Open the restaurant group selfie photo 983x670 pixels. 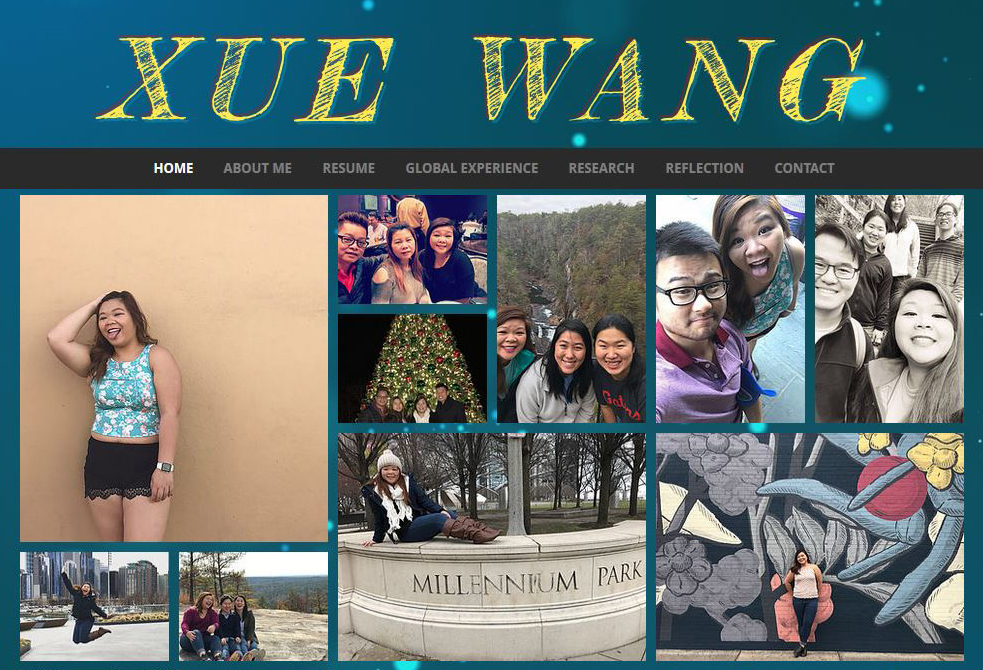(x=413, y=249)
